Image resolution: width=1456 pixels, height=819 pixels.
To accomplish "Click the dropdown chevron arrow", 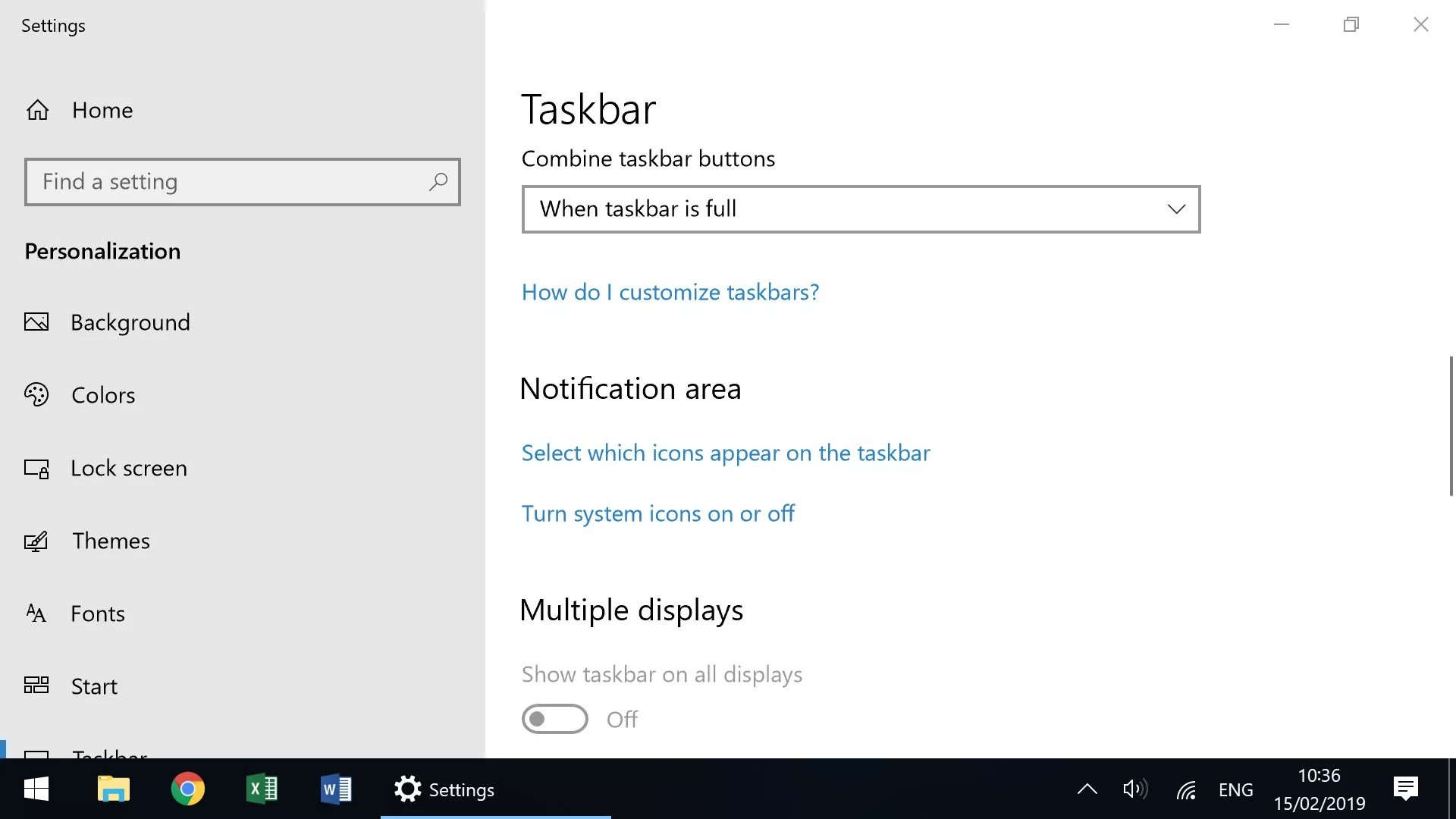I will pos(1175,209).
